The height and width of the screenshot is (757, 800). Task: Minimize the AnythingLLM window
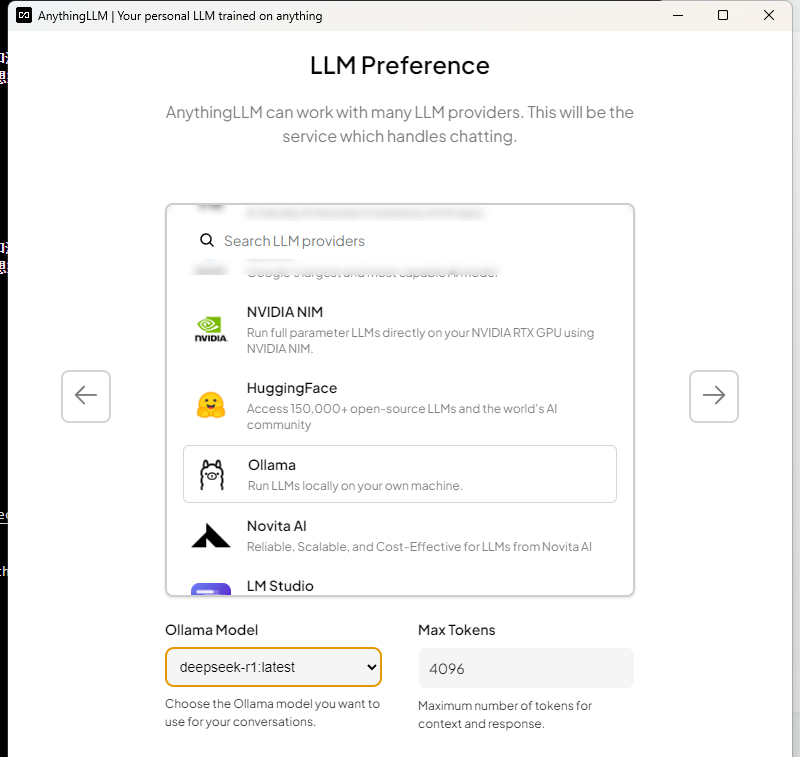[x=678, y=15]
